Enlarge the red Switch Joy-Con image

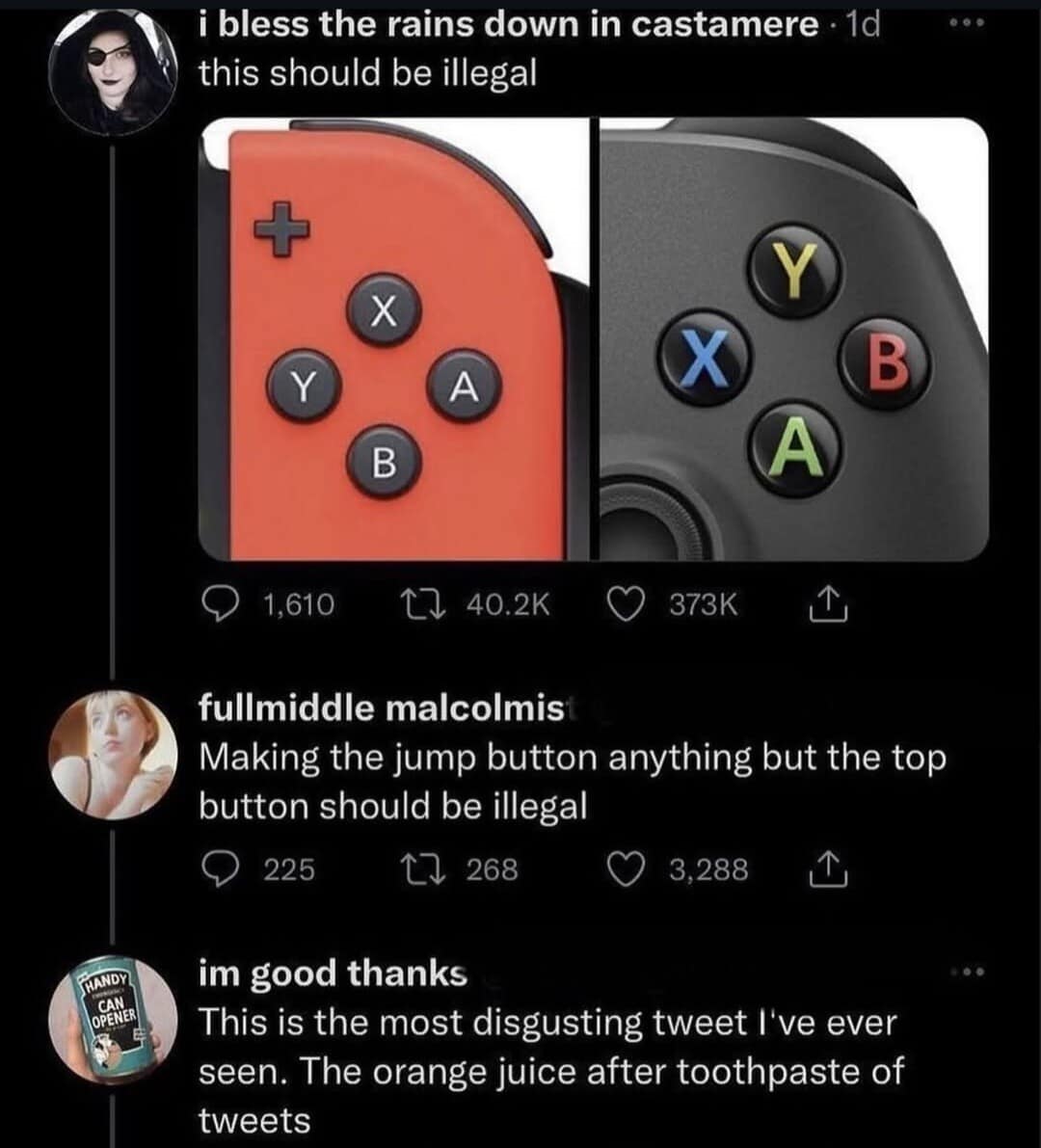coord(393,339)
